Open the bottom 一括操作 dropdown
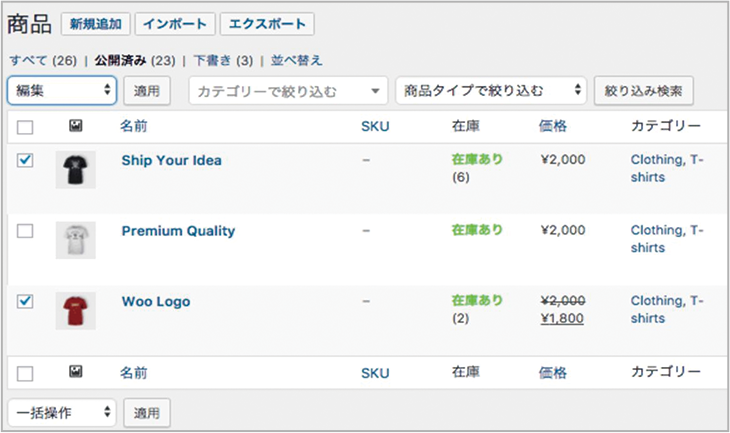This screenshot has width=730, height=433. (62, 412)
